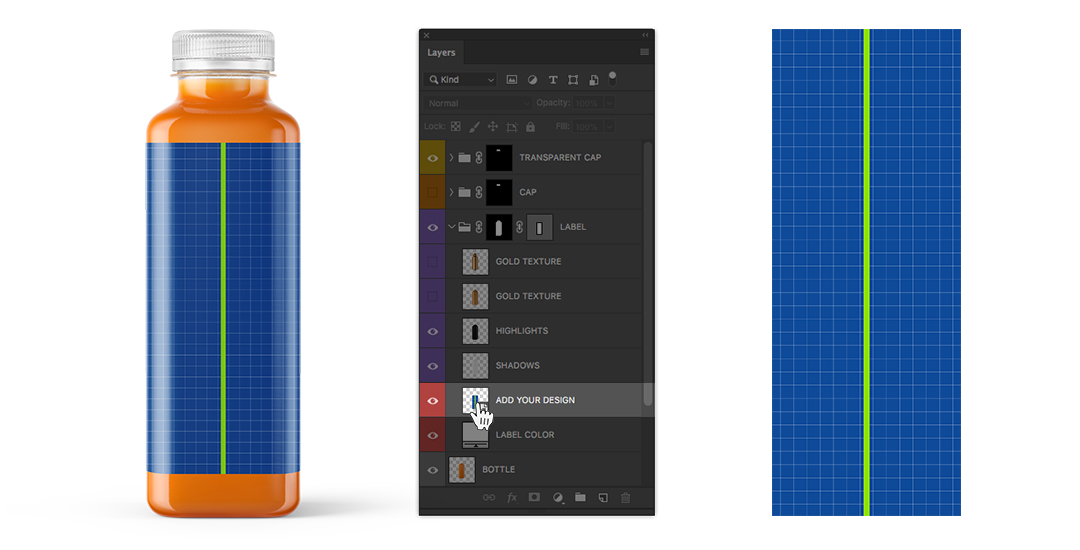Screen dimensions: 1080x550
Task: Click the CAP folder icon
Action: point(465,192)
